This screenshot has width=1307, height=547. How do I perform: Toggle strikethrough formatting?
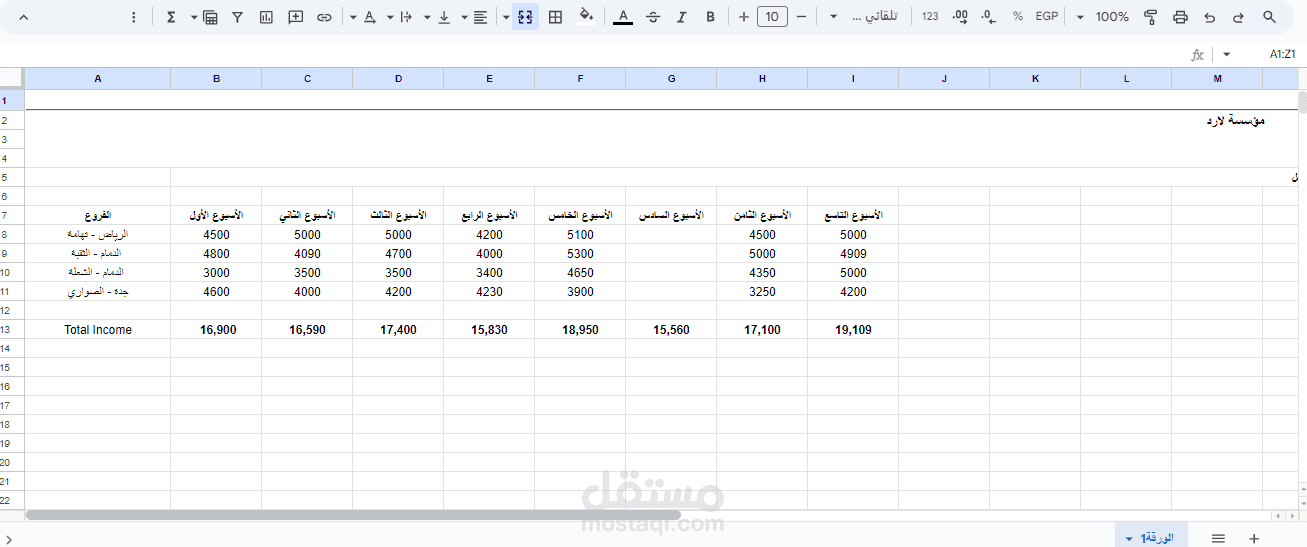pos(653,17)
